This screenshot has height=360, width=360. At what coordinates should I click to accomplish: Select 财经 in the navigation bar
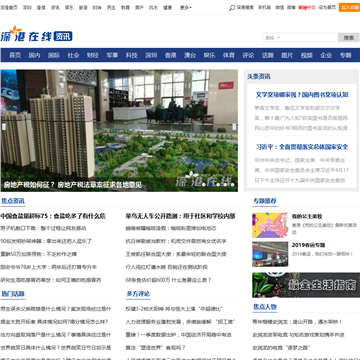point(93,55)
